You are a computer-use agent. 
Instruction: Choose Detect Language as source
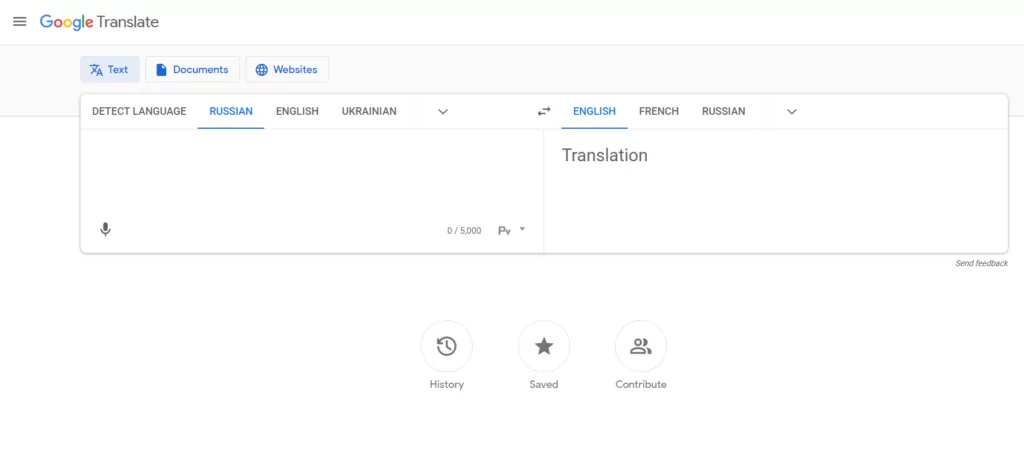pyautogui.click(x=139, y=112)
